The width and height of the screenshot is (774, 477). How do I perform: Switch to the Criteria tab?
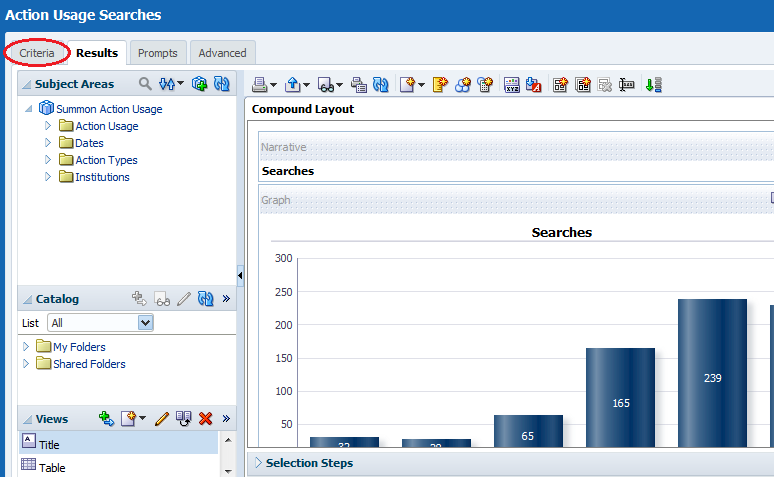pos(37,53)
